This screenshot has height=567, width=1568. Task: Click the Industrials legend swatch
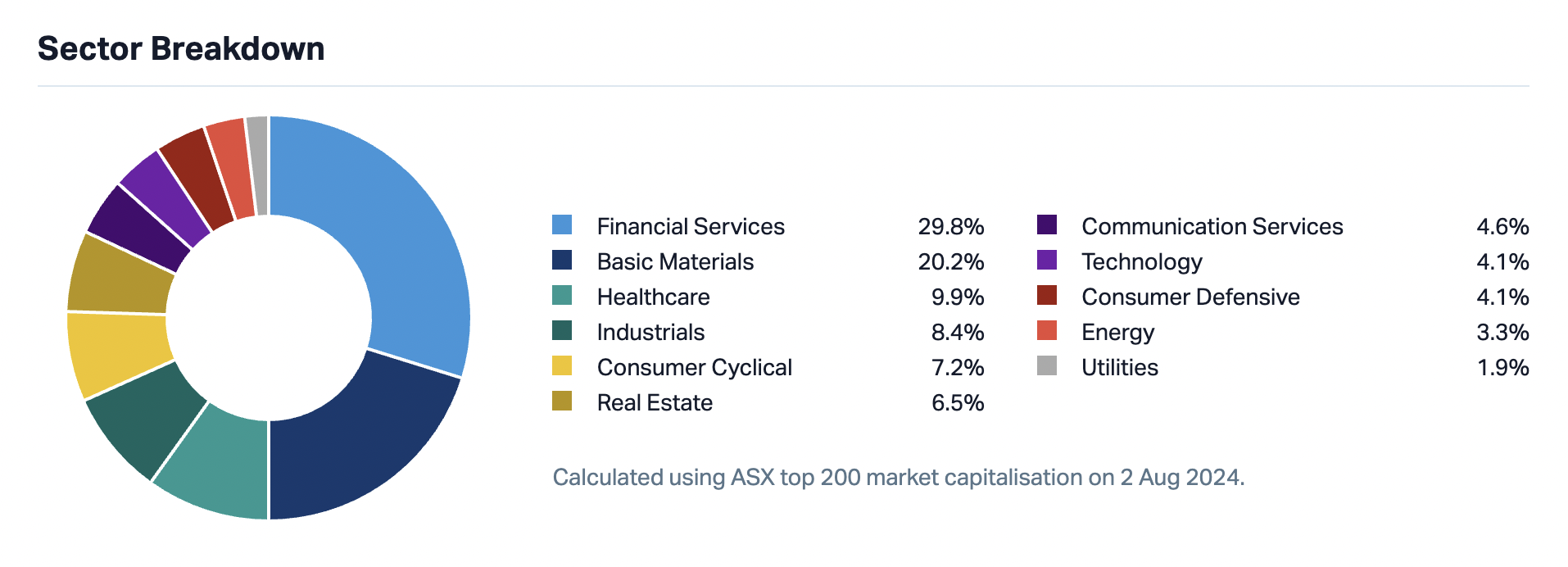[562, 331]
